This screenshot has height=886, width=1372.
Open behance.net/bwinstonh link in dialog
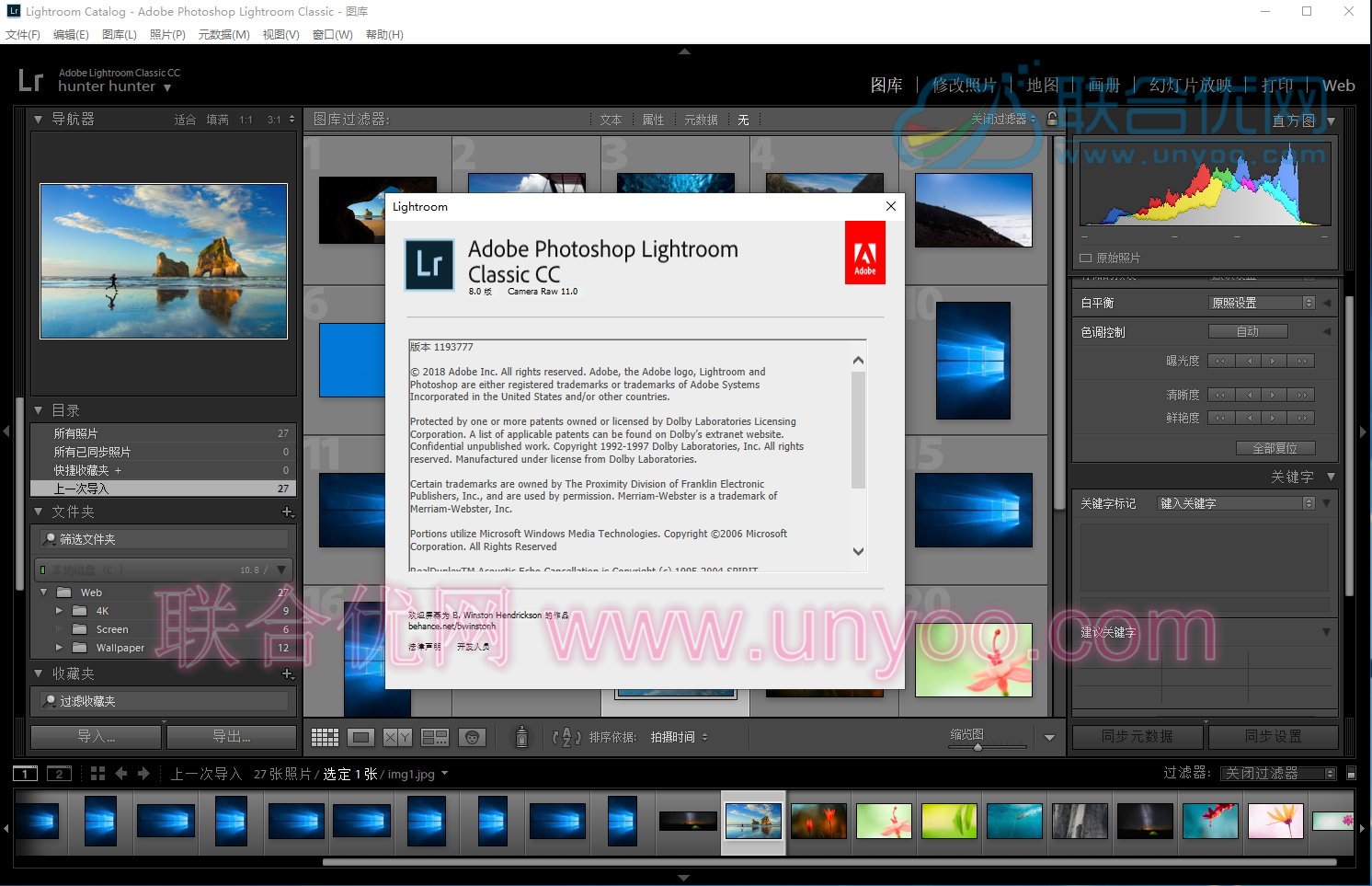(x=452, y=627)
